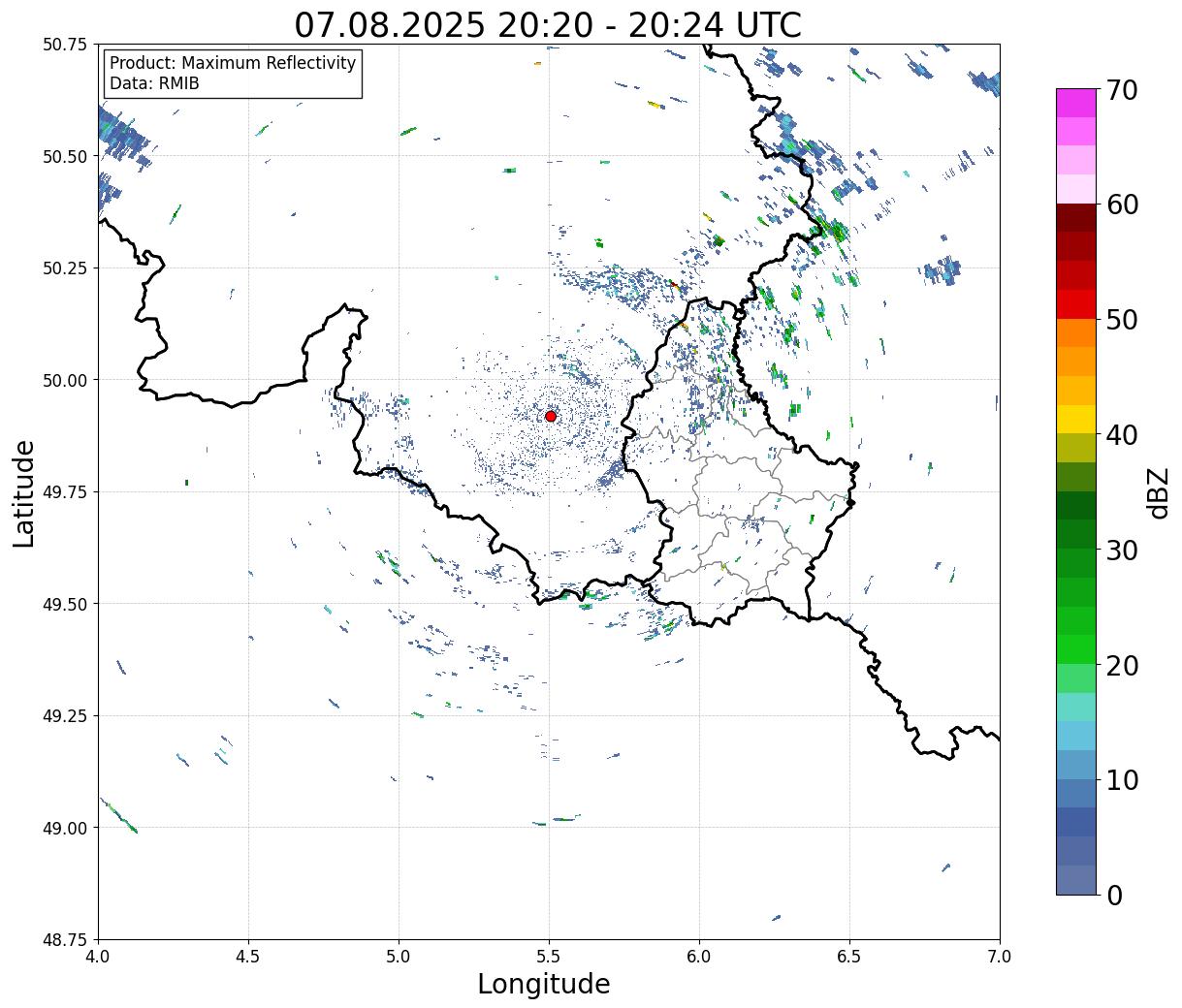Pick the bright red swatch above 50
Image resolution: width=1182 pixels, height=1008 pixels.
point(1076,304)
